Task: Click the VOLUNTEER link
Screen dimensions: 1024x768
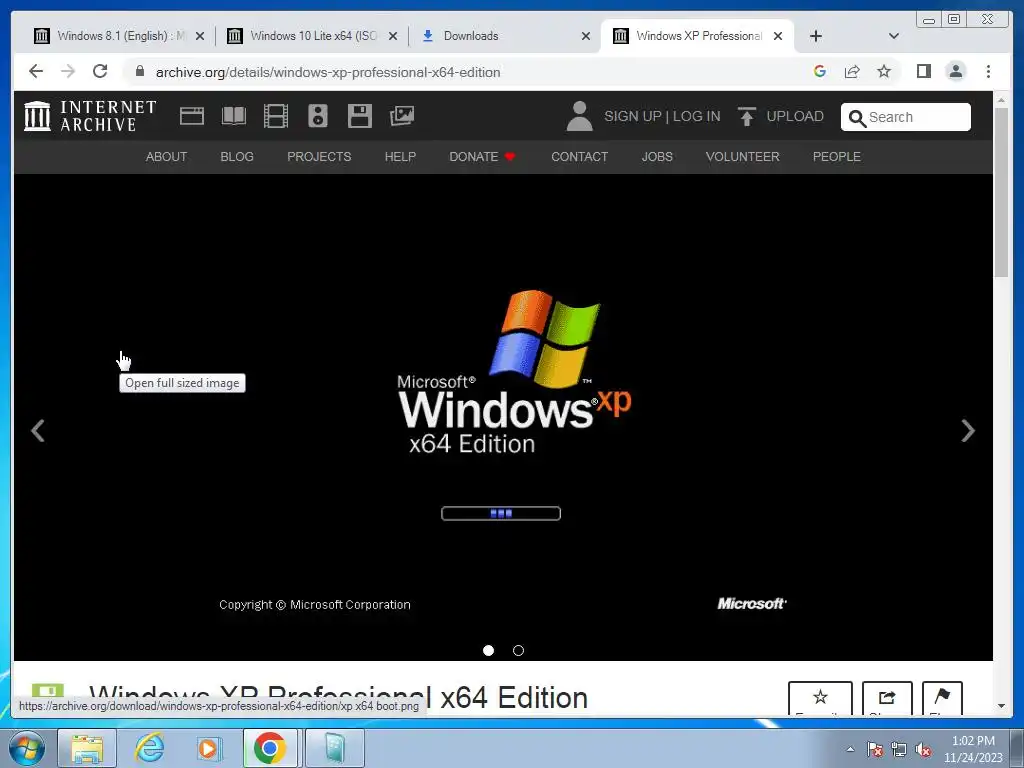Action: click(x=743, y=157)
